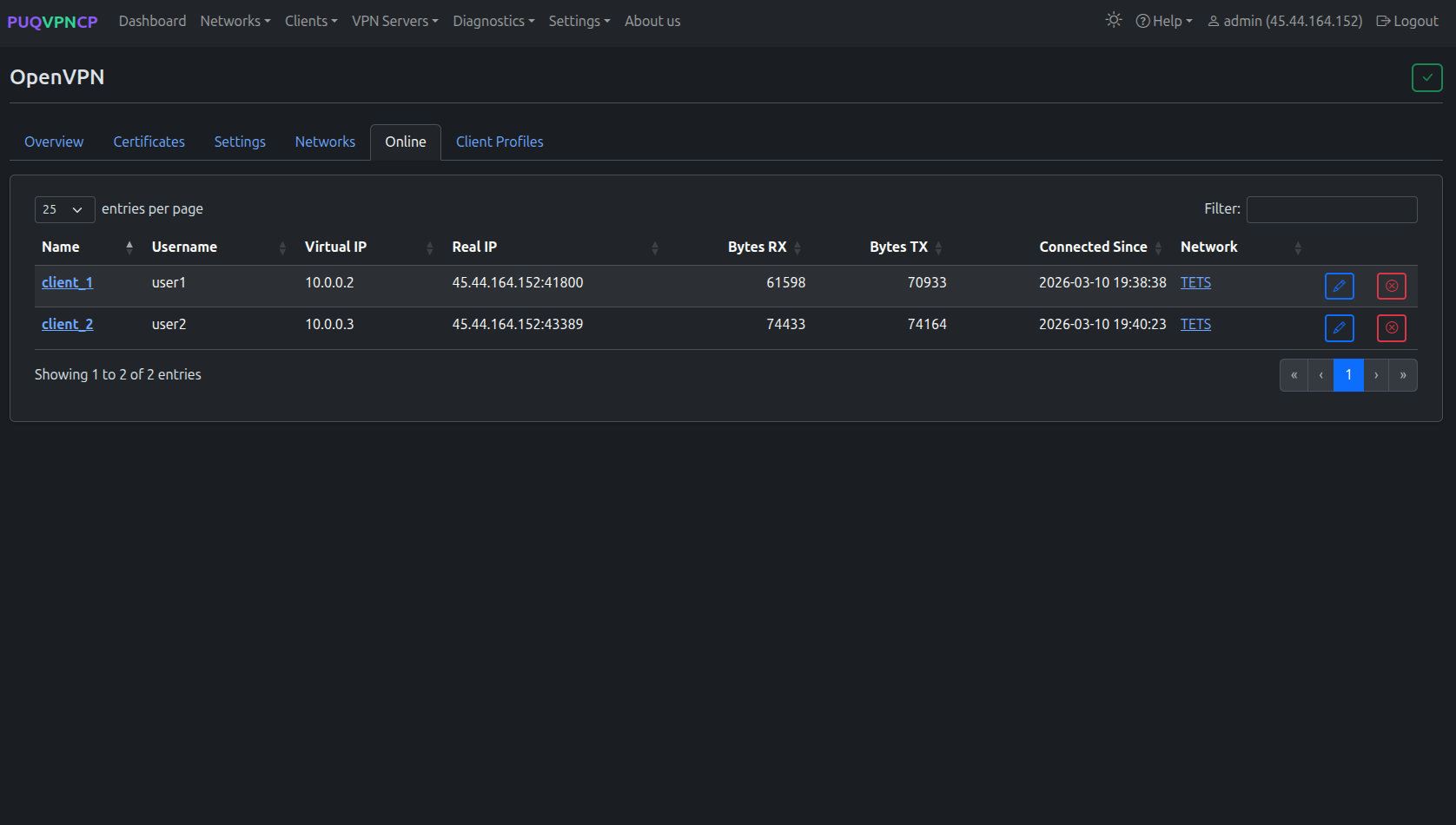Switch to the Overview tab
The image size is (1456, 825).
pyautogui.click(x=54, y=142)
